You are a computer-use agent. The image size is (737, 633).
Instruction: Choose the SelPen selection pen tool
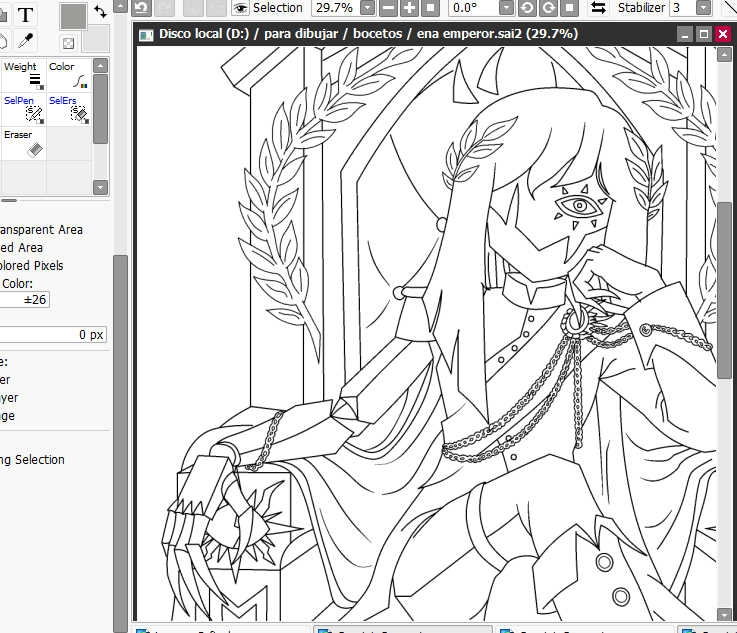(x=24, y=109)
